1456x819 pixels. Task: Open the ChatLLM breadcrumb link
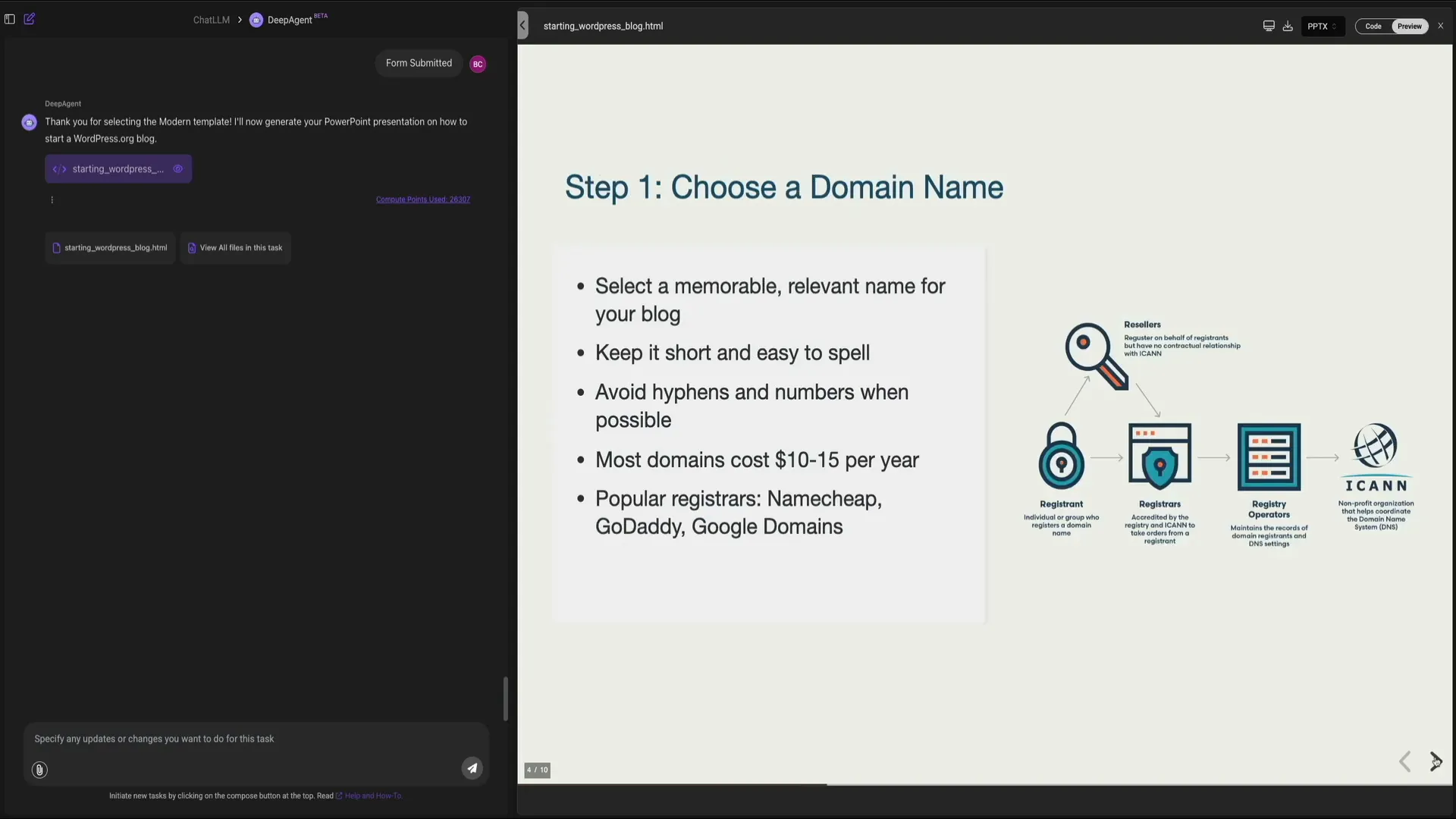(x=212, y=20)
